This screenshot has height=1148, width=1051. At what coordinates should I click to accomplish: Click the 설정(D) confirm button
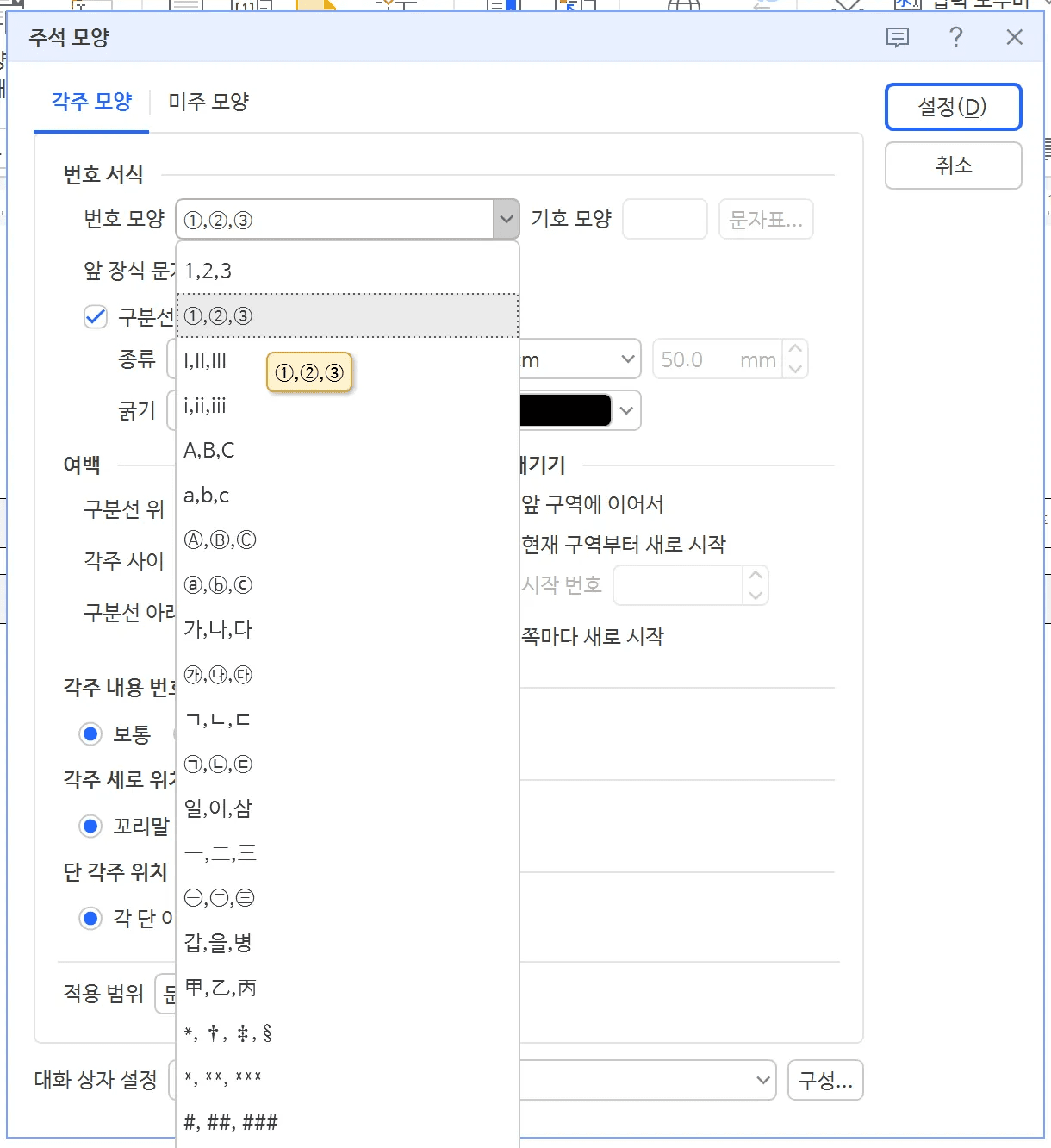coord(953,107)
